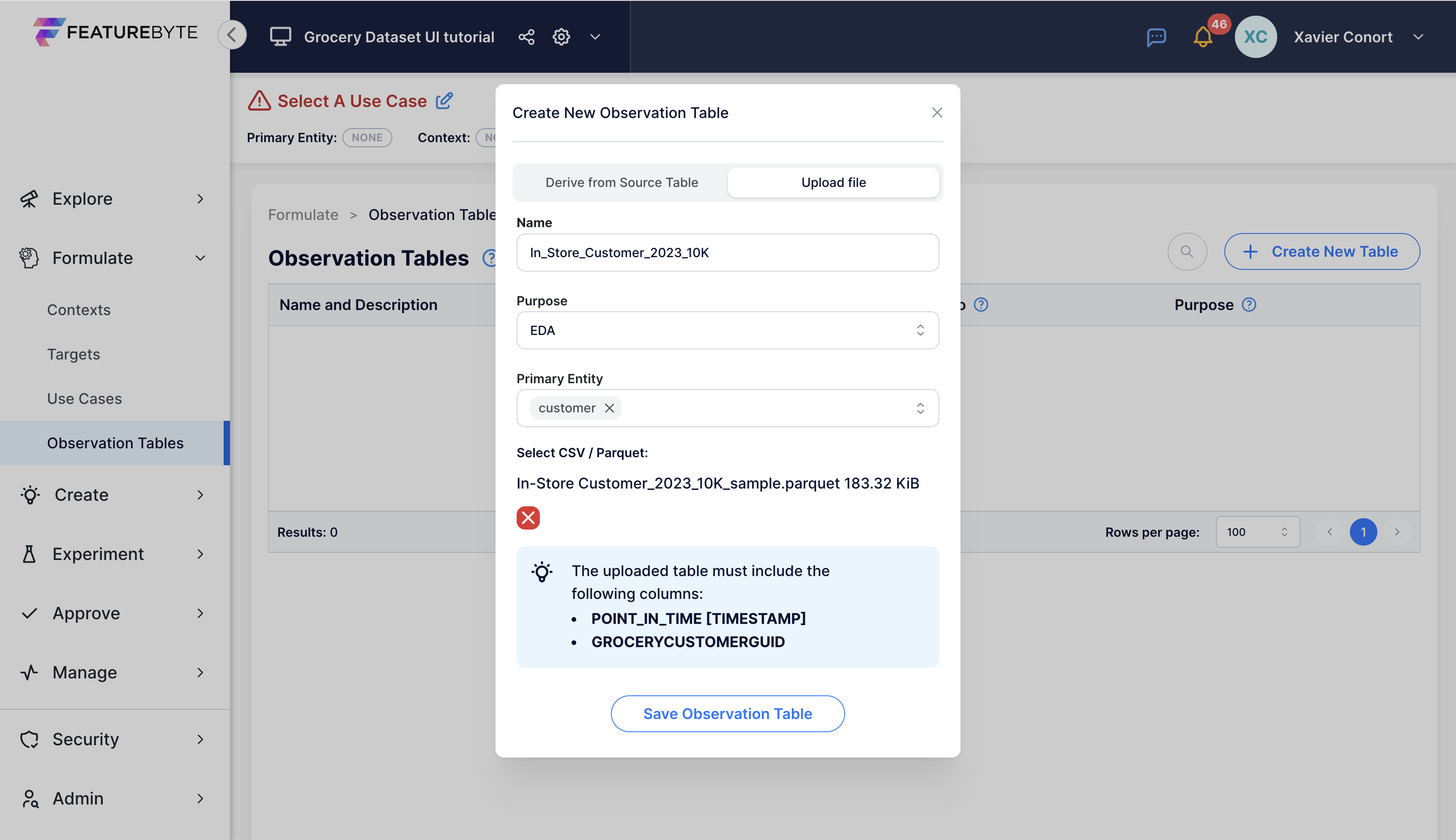The height and width of the screenshot is (840, 1456).
Task: Open the Contexts page
Action: coord(79,310)
